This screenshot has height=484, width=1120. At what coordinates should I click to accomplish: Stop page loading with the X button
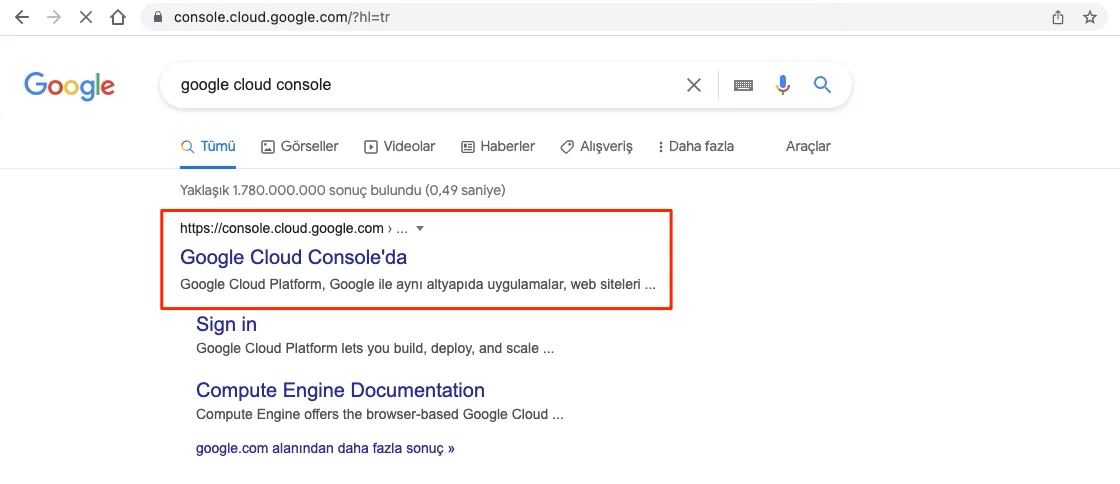[86, 17]
